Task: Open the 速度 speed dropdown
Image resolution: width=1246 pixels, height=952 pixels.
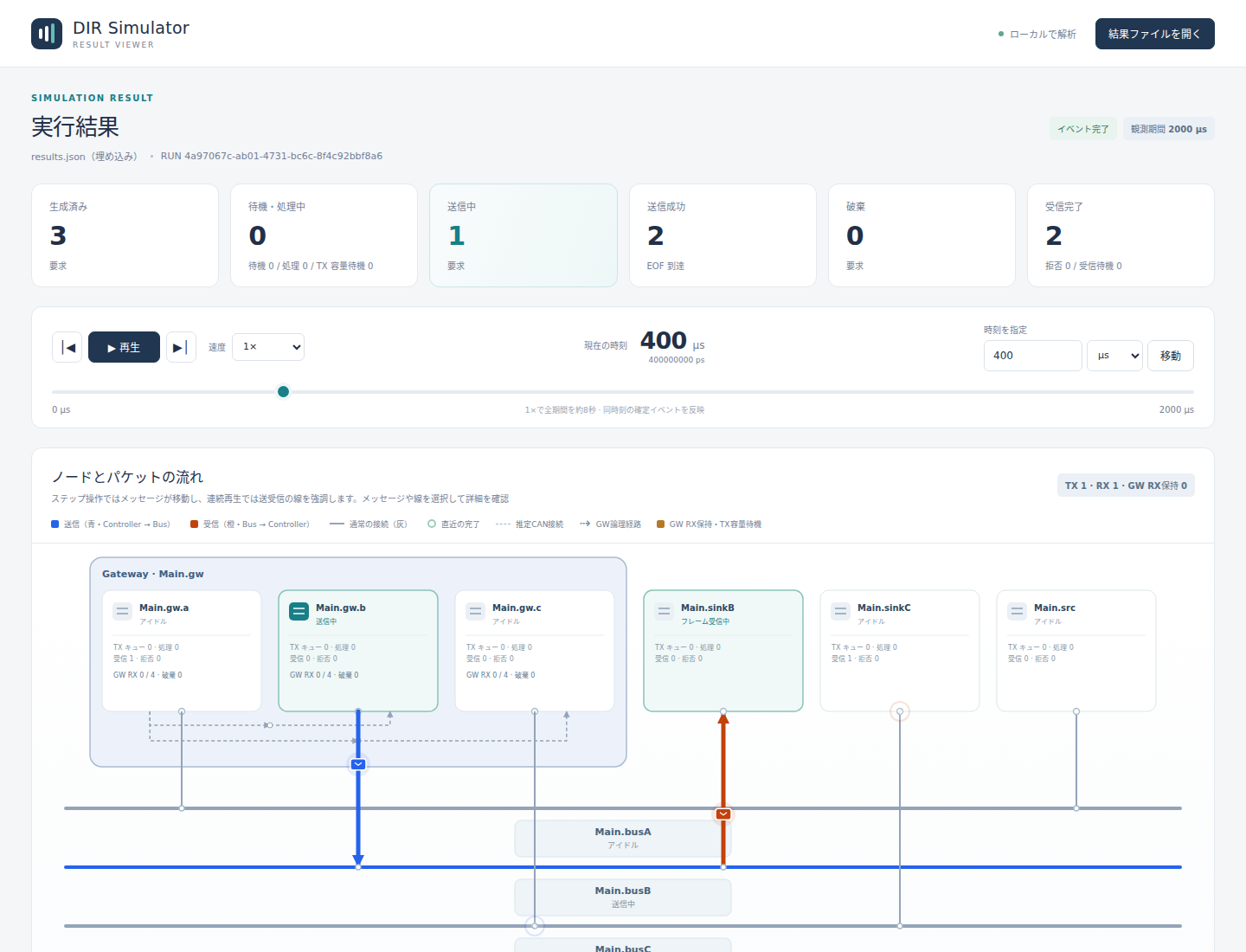Action: (268, 347)
